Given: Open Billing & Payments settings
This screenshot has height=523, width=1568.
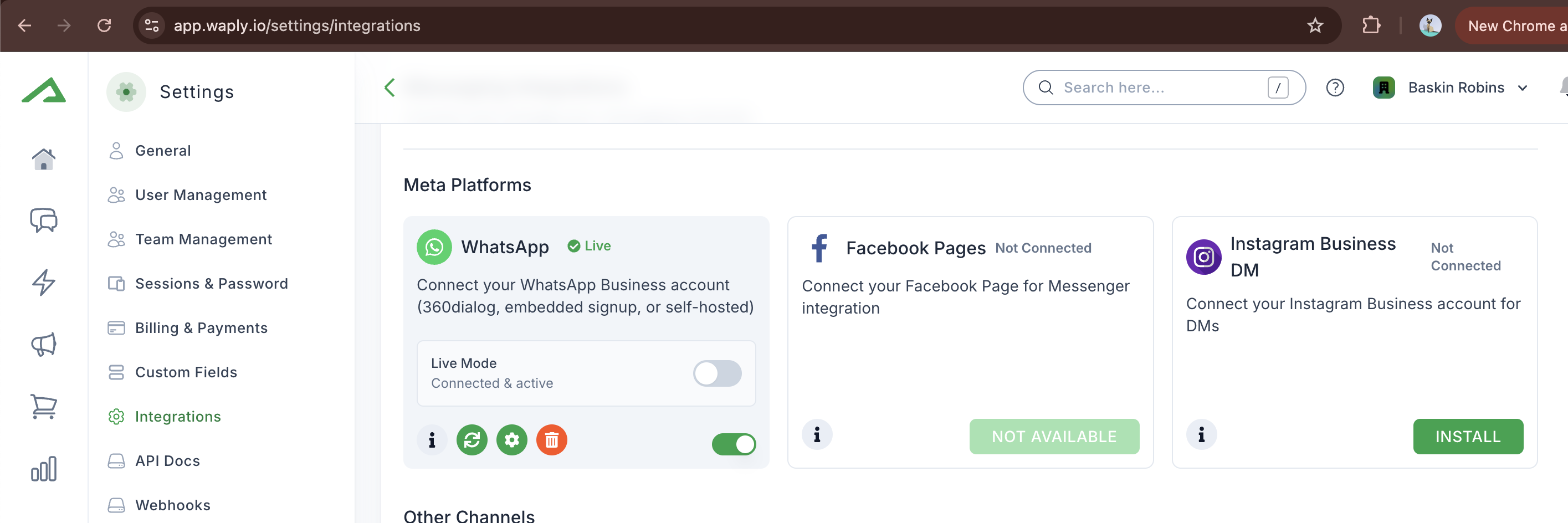Looking at the screenshot, I should (x=201, y=328).
